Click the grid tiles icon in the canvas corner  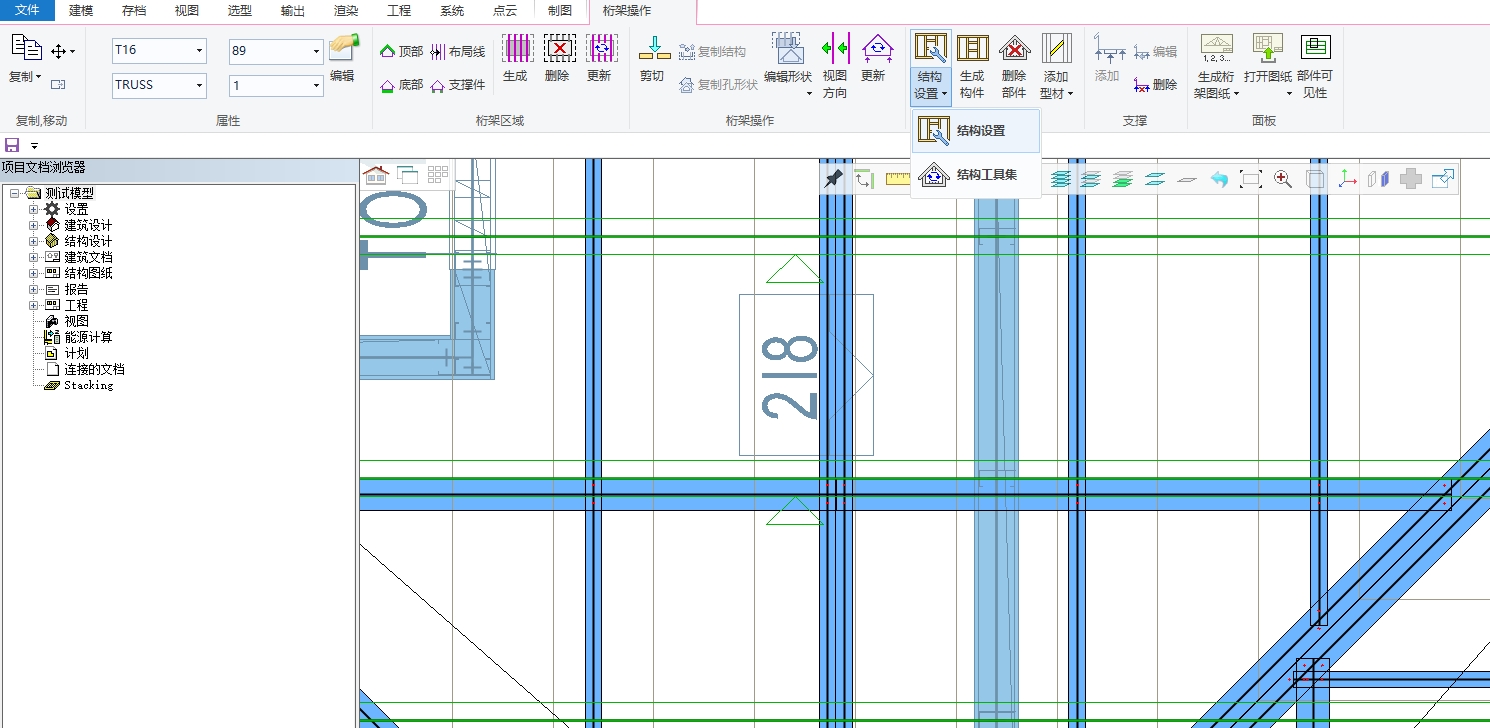pyautogui.click(x=438, y=175)
